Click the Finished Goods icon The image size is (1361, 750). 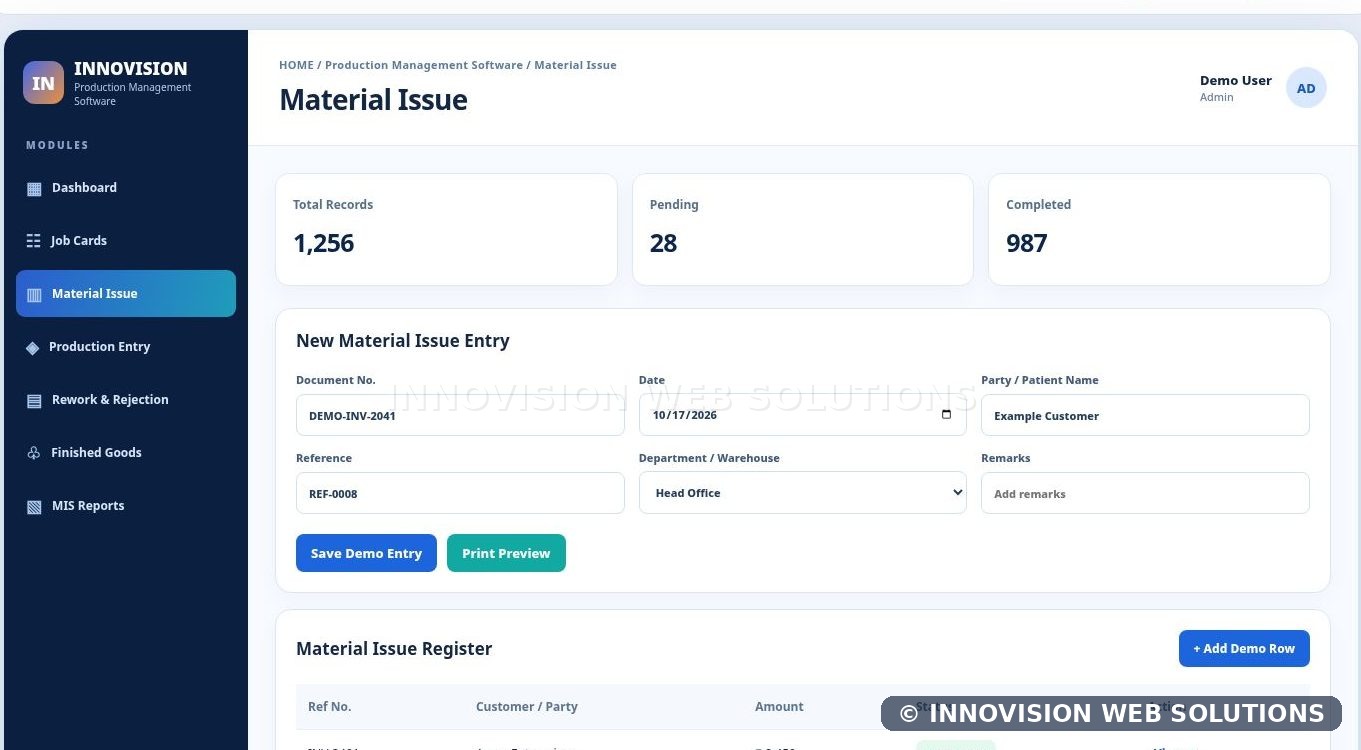[x=34, y=453]
